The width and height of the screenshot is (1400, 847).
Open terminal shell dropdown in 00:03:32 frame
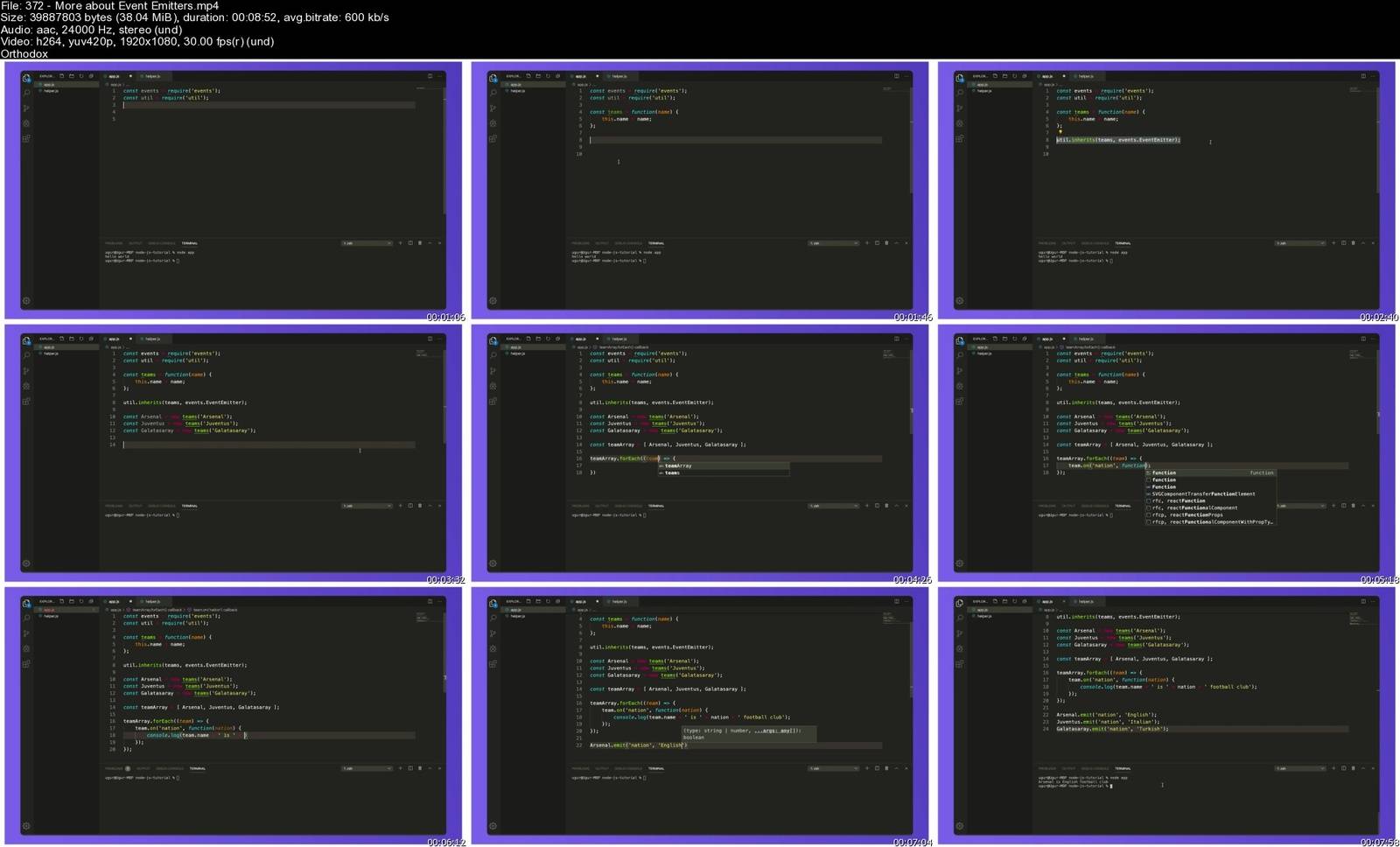(367, 506)
